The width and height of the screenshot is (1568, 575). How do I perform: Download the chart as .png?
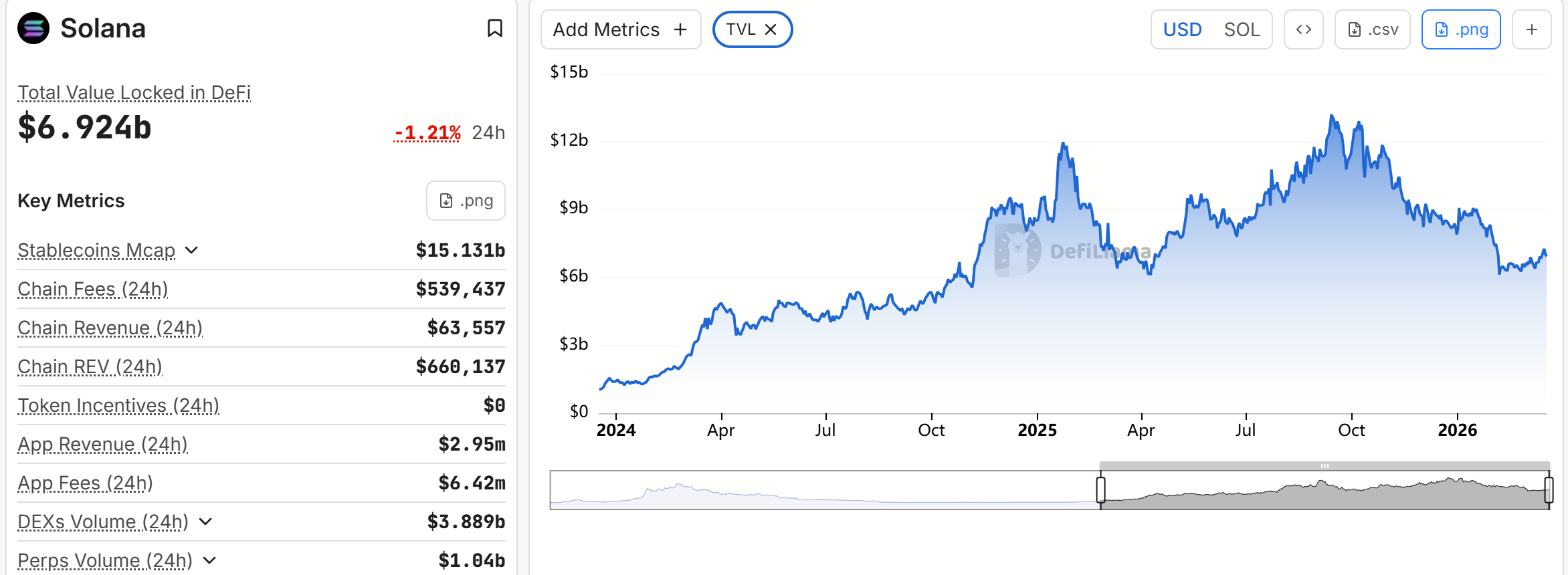pyautogui.click(x=1461, y=29)
